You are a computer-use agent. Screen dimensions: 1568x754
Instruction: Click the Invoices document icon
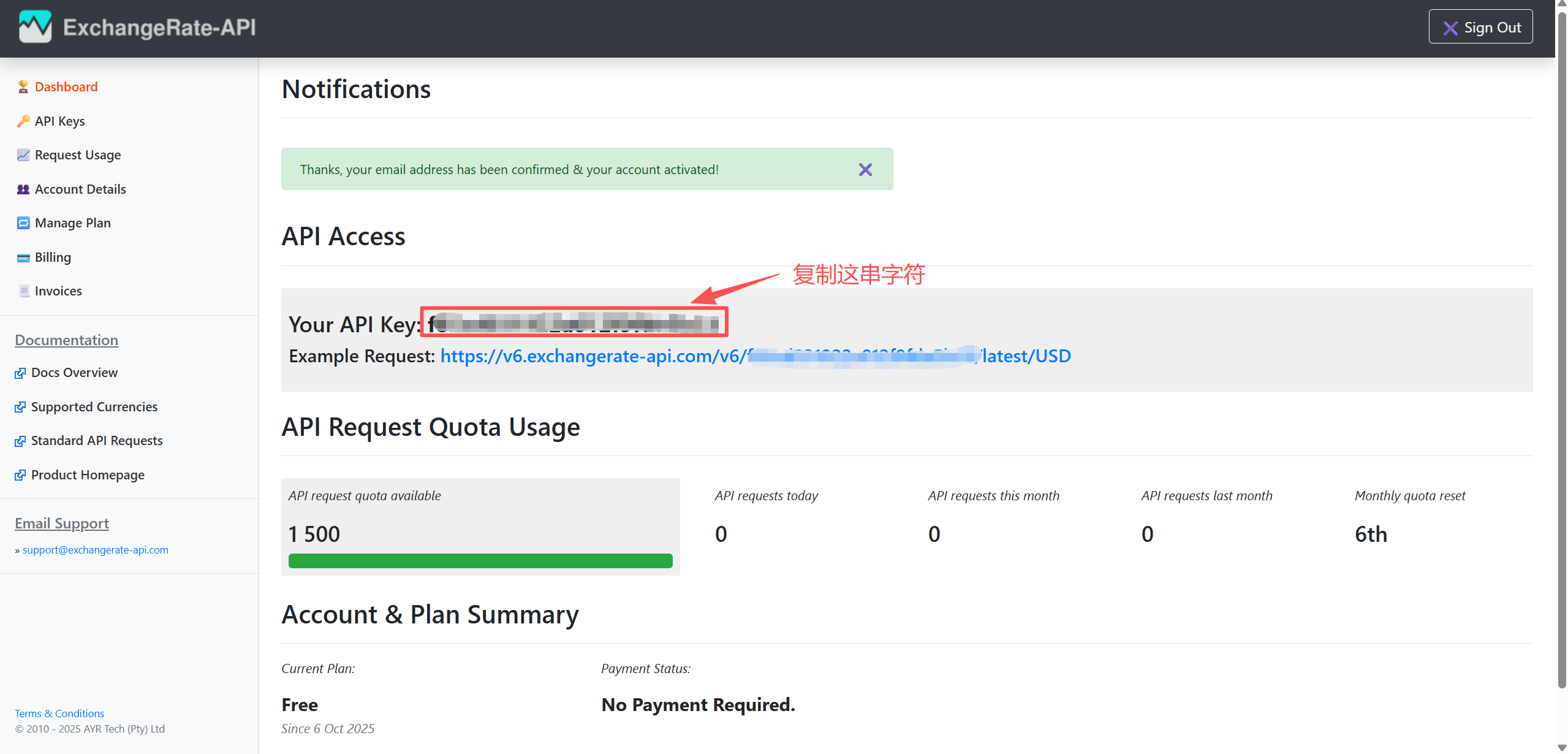point(23,291)
